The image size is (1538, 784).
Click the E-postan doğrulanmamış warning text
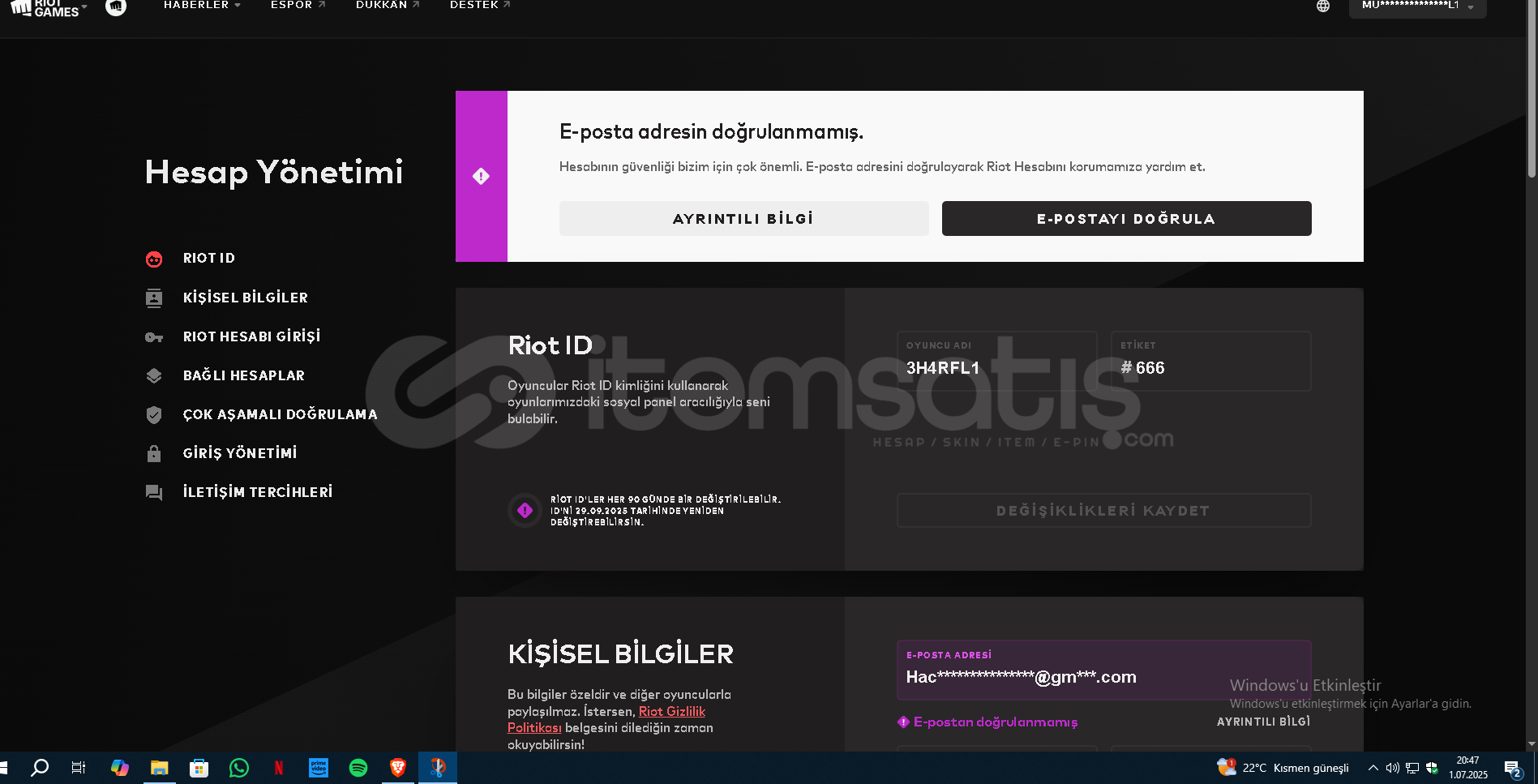coord(996,722)
